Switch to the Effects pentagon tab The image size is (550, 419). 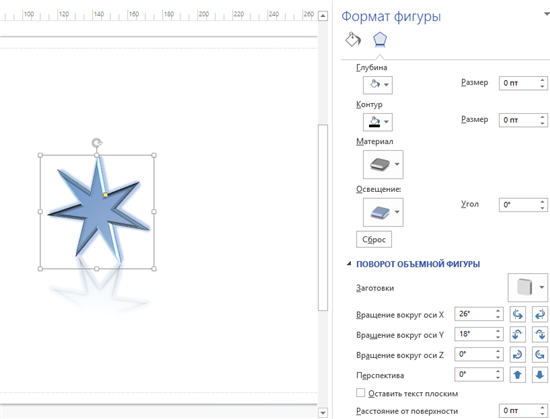coord(380,39)
